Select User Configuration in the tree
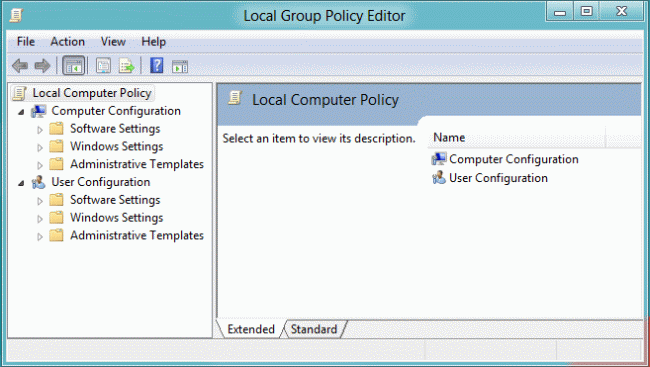This screenshot has width=650, height=367. pyautogui.click(x=101, y=182)
